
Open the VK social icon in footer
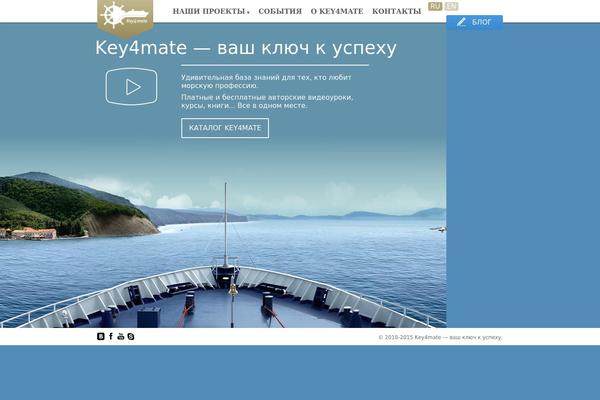pos(101,336)
